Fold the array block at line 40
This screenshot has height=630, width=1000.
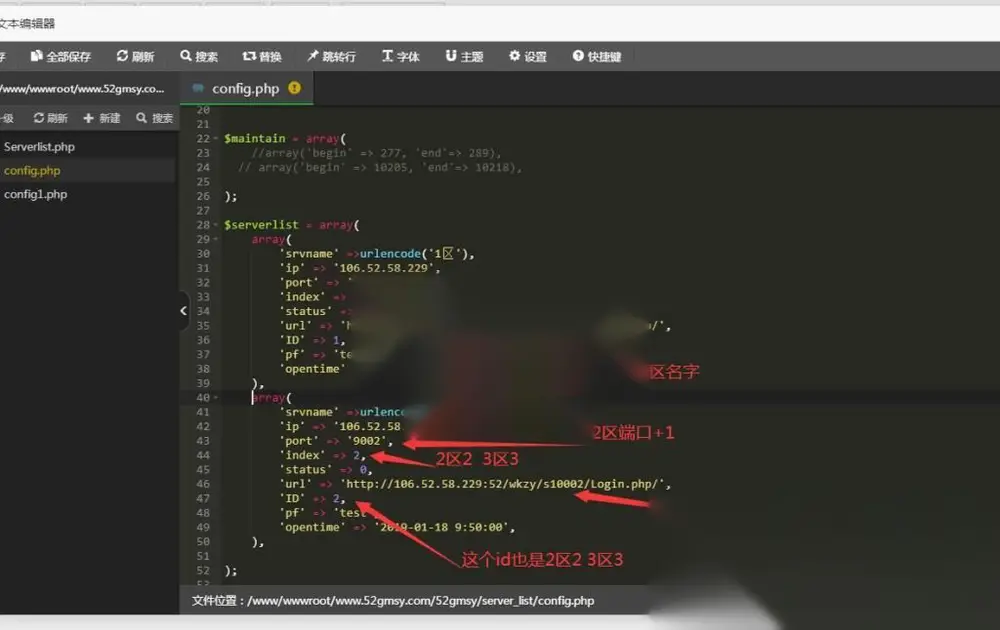[216, 398]
